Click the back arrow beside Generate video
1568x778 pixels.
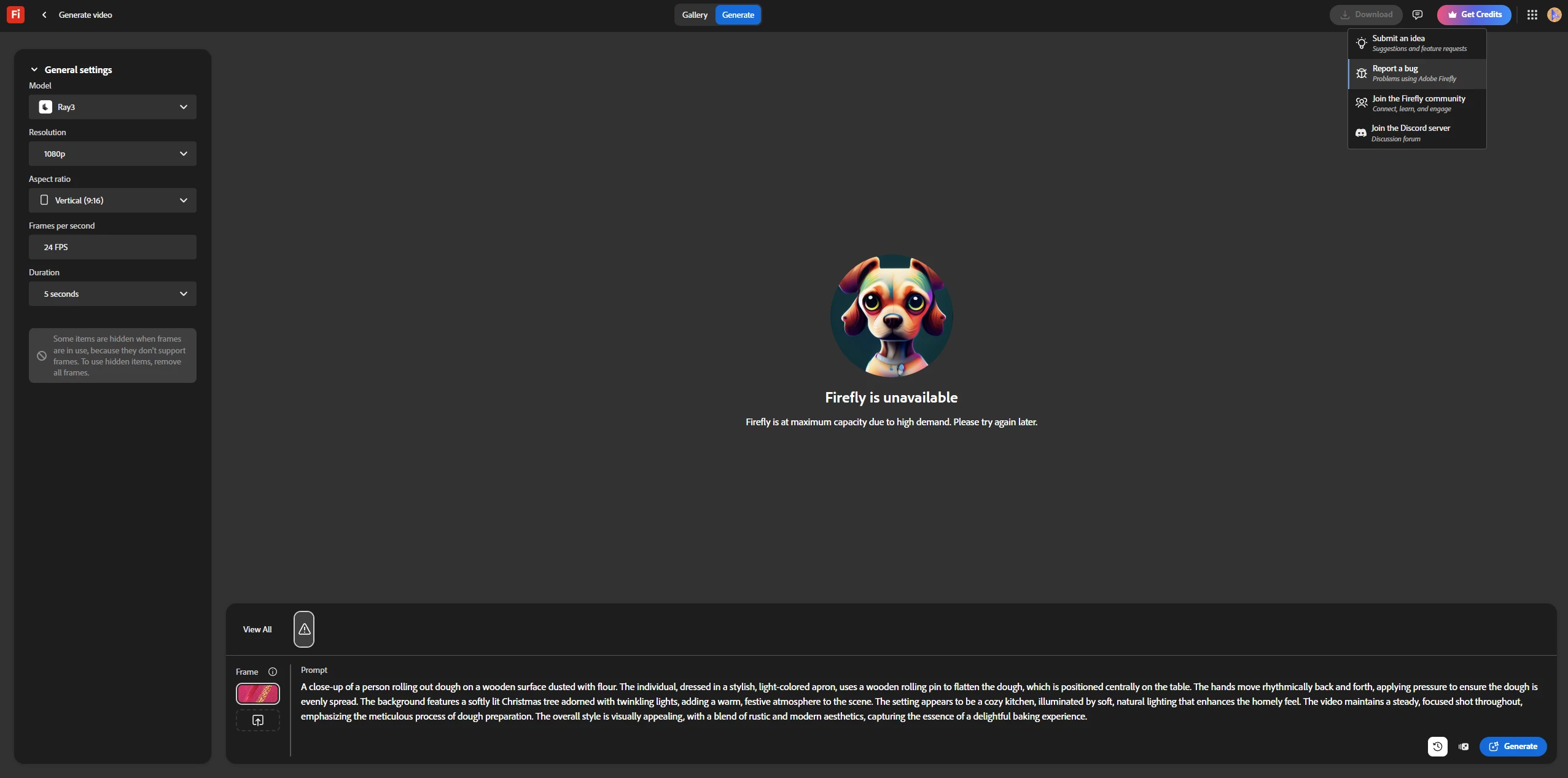point(44,15)
